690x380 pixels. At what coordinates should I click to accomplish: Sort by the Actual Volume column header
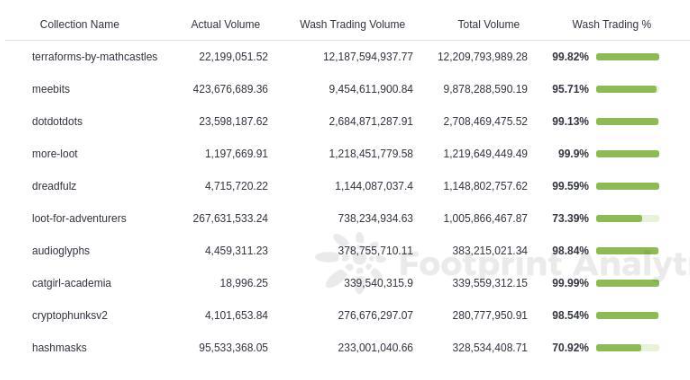[225, 24]
